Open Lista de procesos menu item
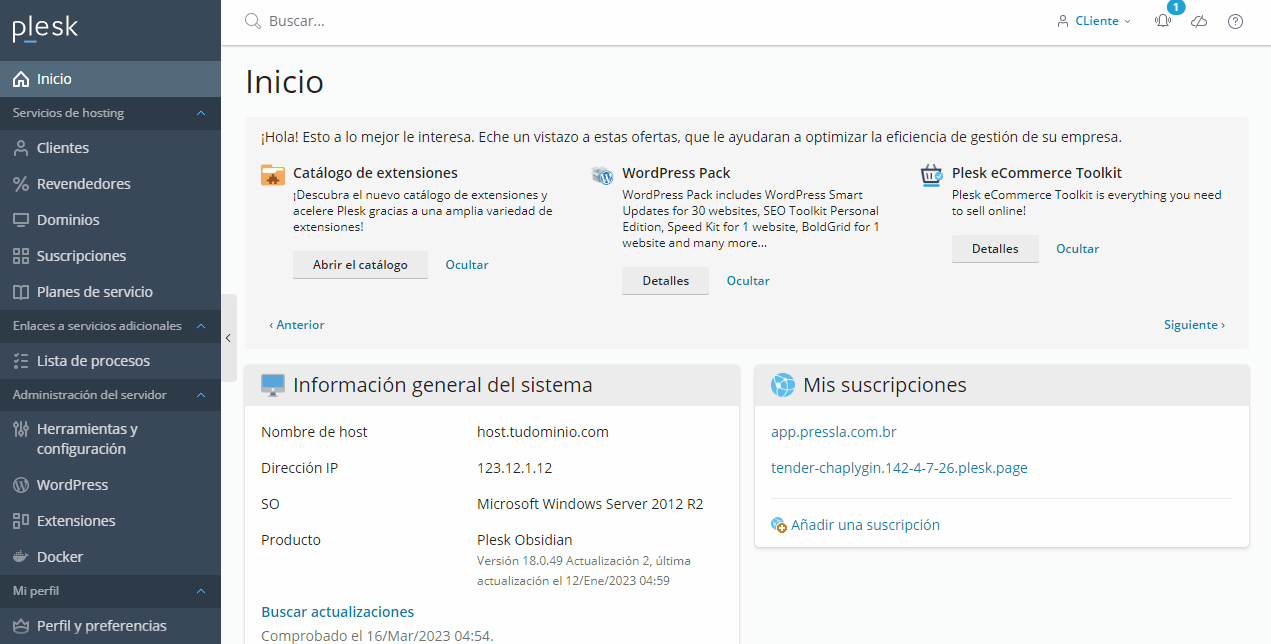1271x644 pixels. [110, 361]
